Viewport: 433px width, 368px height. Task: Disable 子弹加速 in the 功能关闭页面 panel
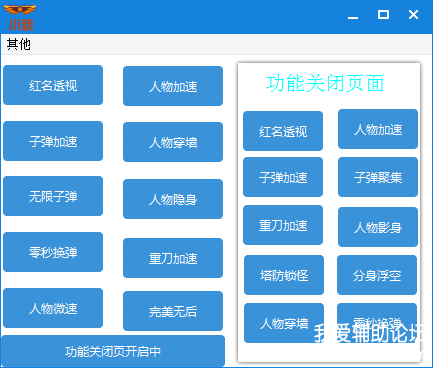click(x=283, y=177)
